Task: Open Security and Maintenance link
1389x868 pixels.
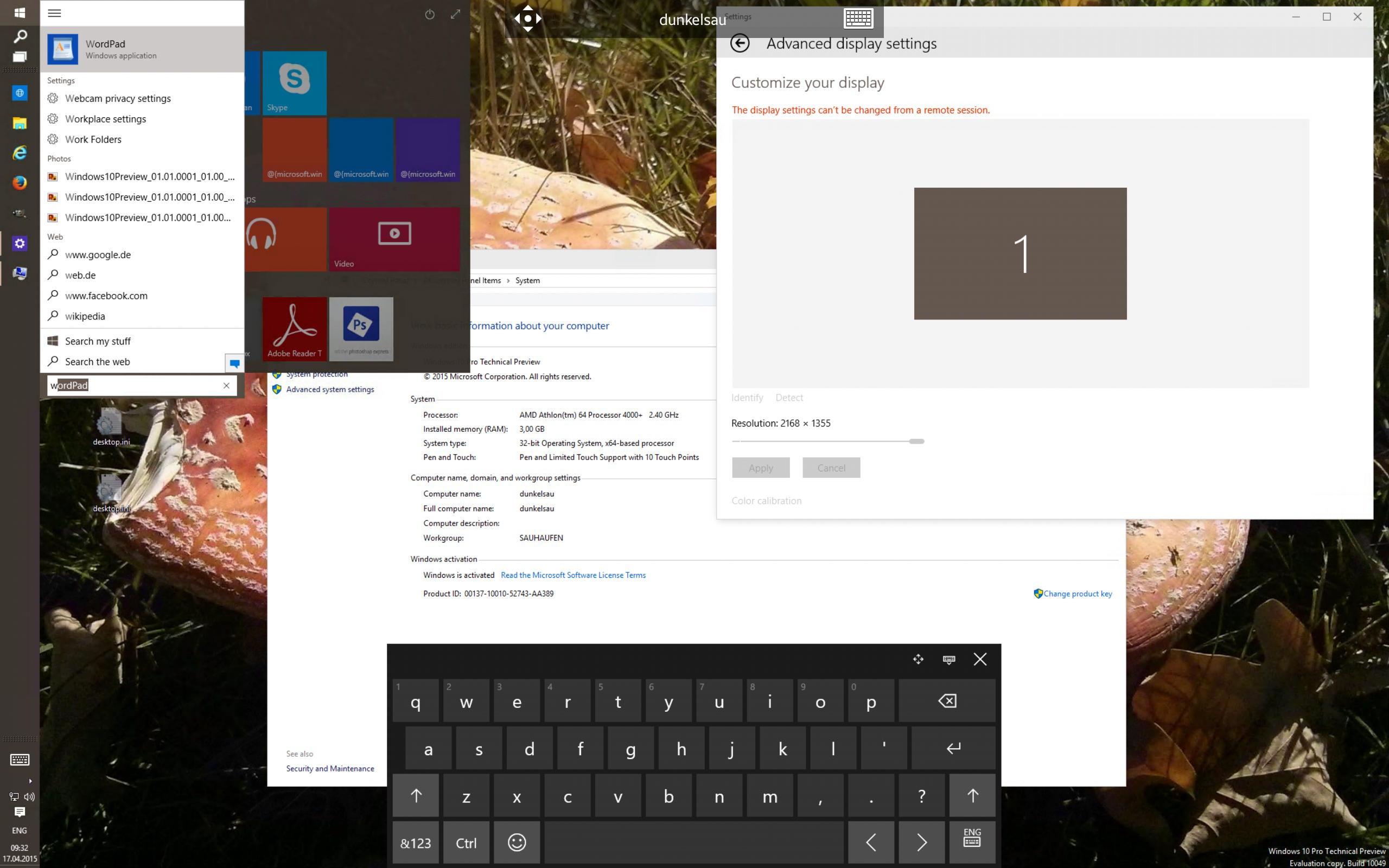Action: [x=330, y=769]
